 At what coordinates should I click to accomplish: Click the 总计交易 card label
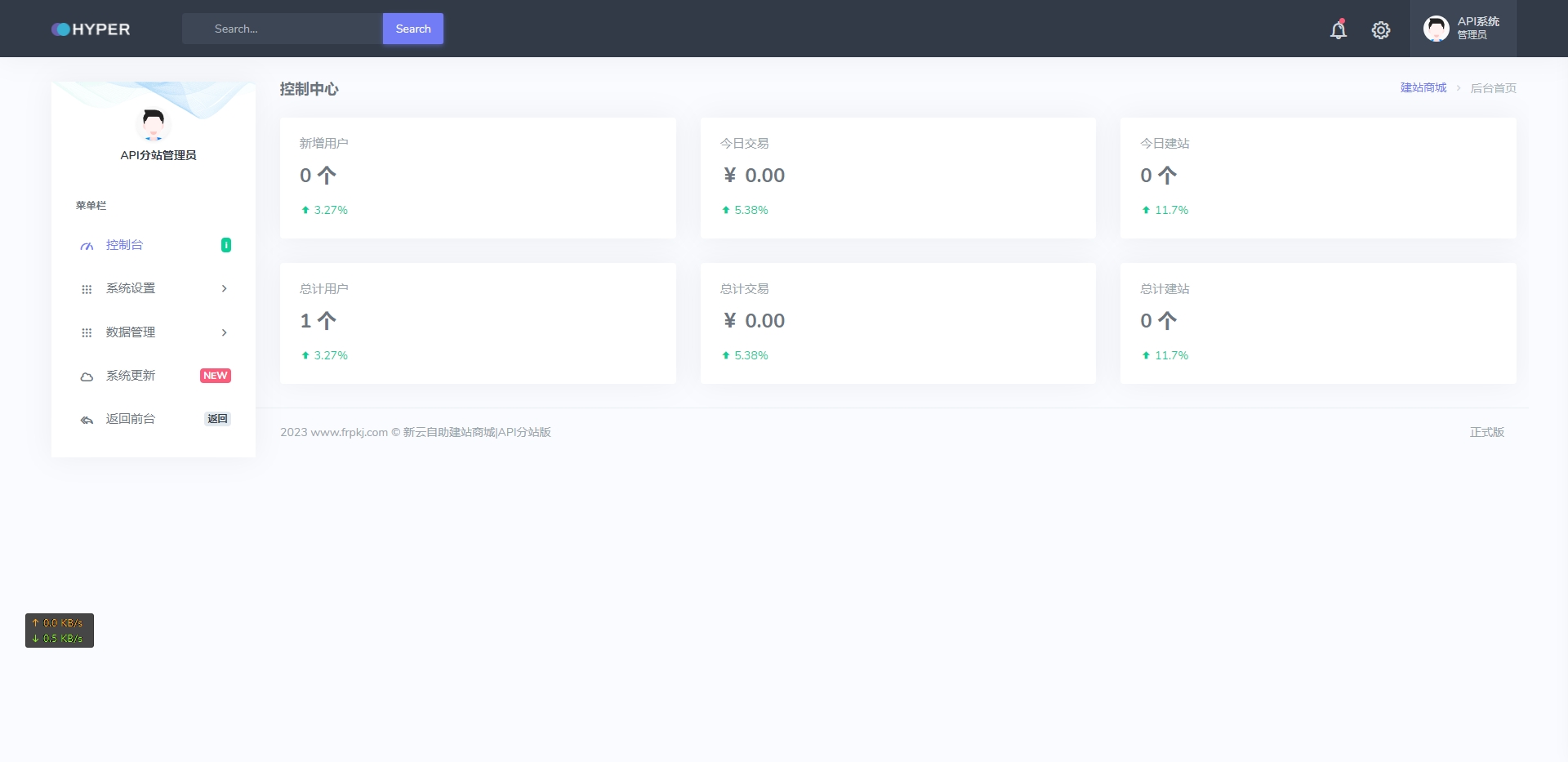click(744, 288)
